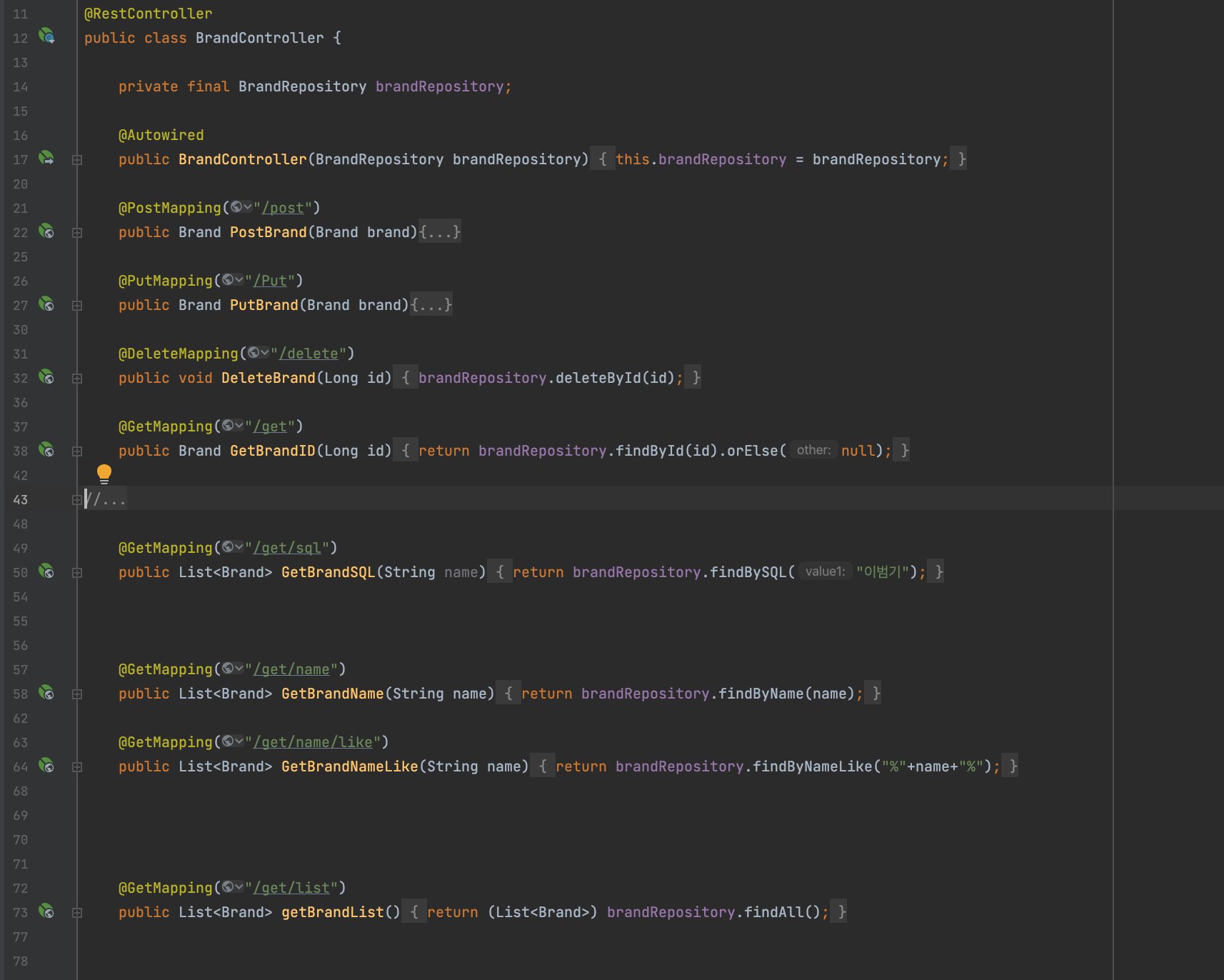Click the "/get/name/like" URL link
The height and width of the screenshot is (980, 1224).
313,742
